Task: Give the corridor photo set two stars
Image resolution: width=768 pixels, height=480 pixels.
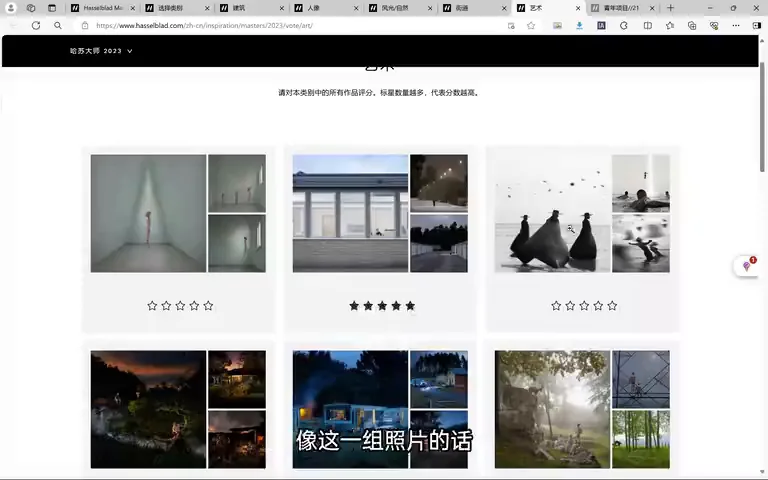Action: click(x=166, y=306)
